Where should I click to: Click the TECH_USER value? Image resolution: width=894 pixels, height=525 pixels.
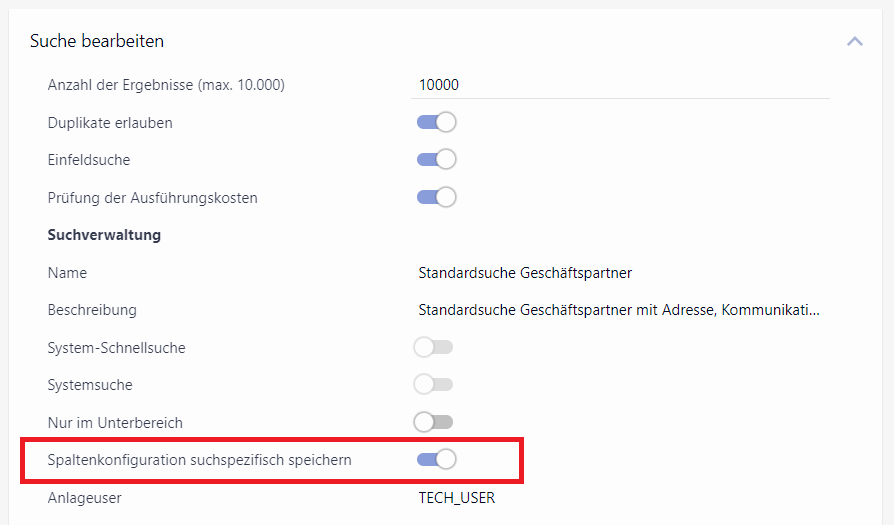click(456, 498)
